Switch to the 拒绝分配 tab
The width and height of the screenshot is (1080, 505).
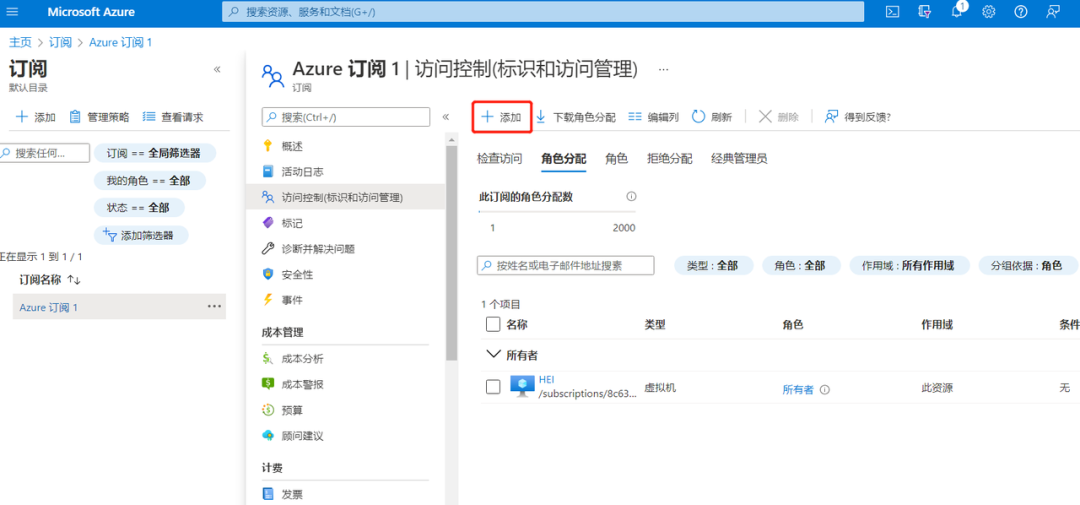tap(669, 158)
